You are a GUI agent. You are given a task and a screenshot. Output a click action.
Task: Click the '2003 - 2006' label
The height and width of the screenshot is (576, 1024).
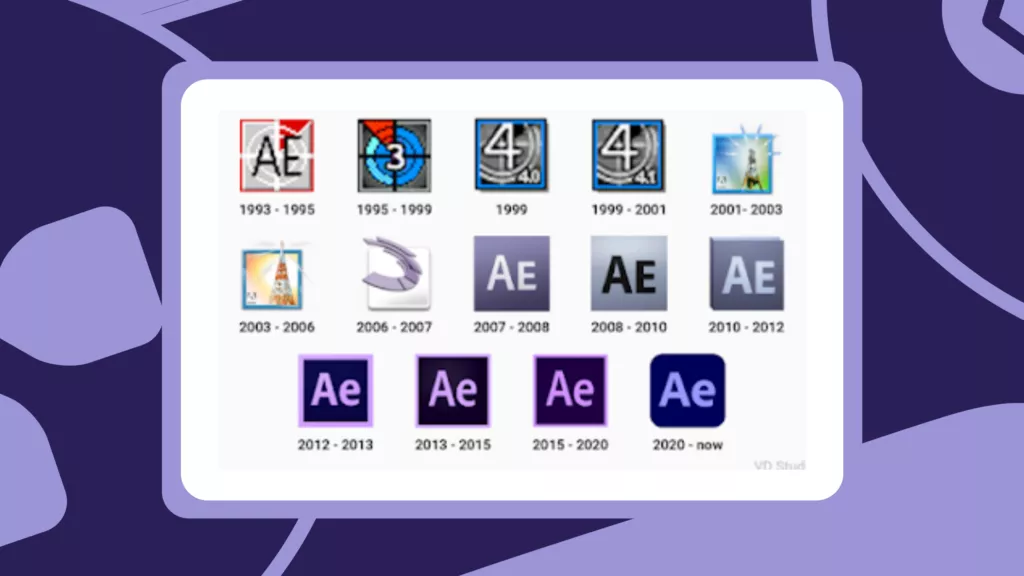pyautogui.click(x=277, y=327)
